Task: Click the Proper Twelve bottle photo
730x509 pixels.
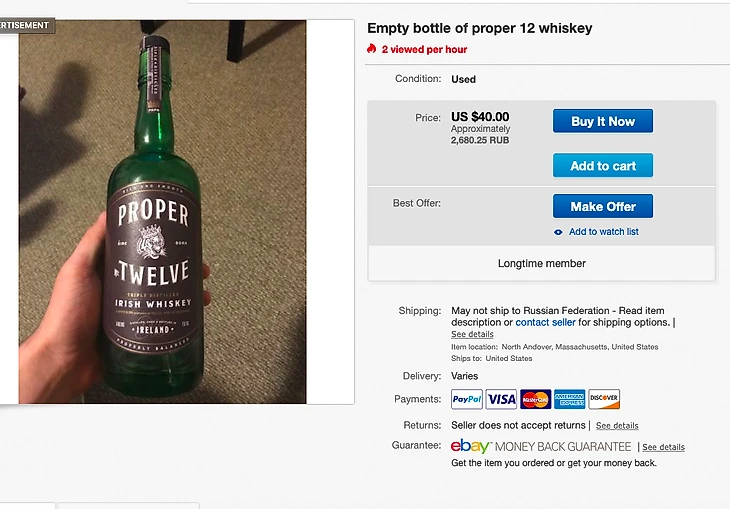Action: 162,212
